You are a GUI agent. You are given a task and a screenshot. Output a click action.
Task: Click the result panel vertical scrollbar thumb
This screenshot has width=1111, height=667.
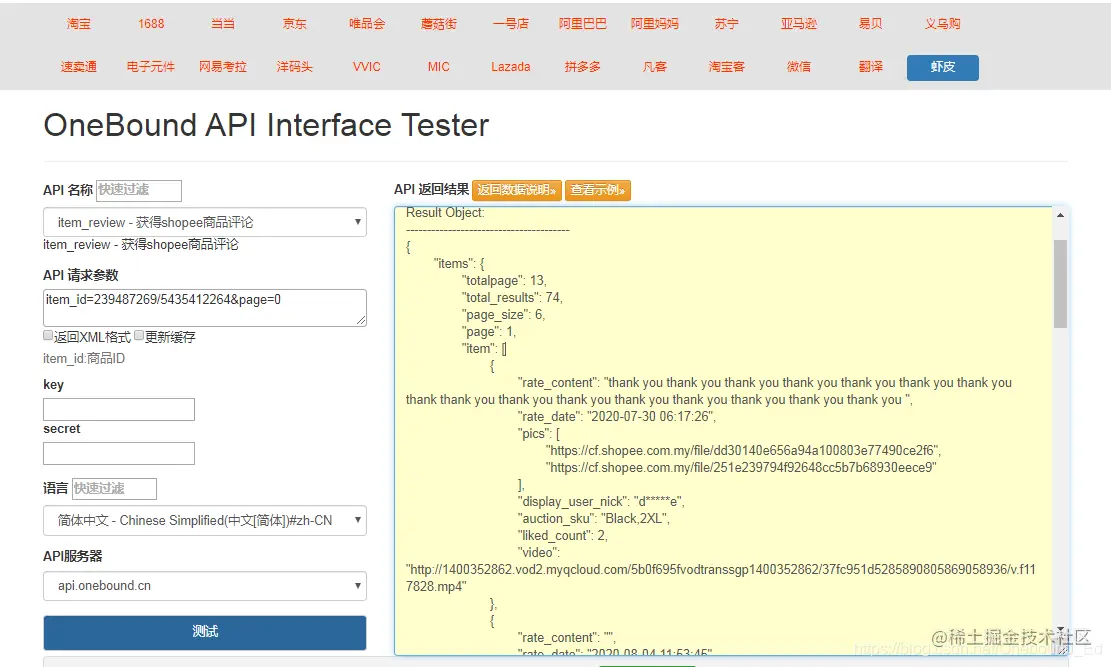point(1060,283)
